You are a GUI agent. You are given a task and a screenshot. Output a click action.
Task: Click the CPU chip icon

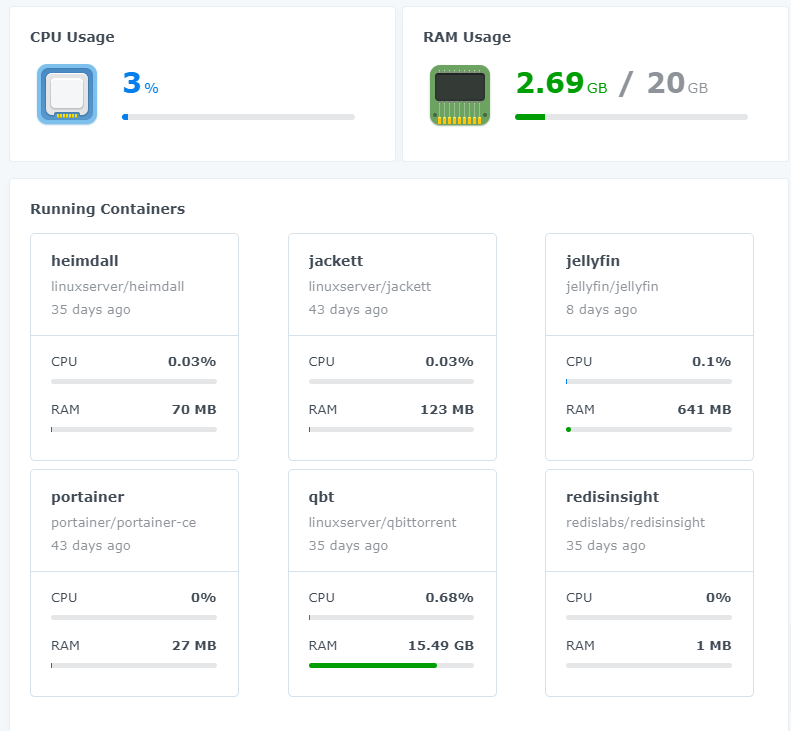pyautogui.click(x=67, y=94)
